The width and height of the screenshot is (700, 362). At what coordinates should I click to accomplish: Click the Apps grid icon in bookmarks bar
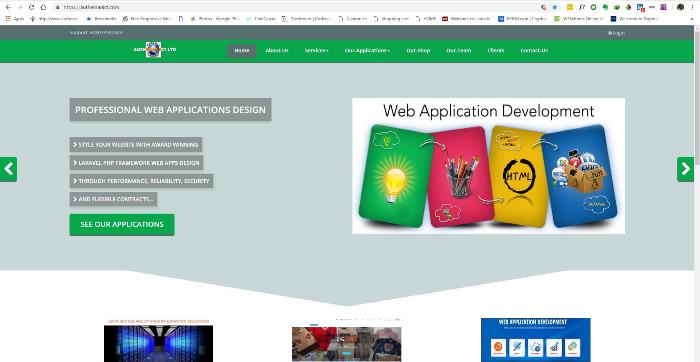pos(8,19)
